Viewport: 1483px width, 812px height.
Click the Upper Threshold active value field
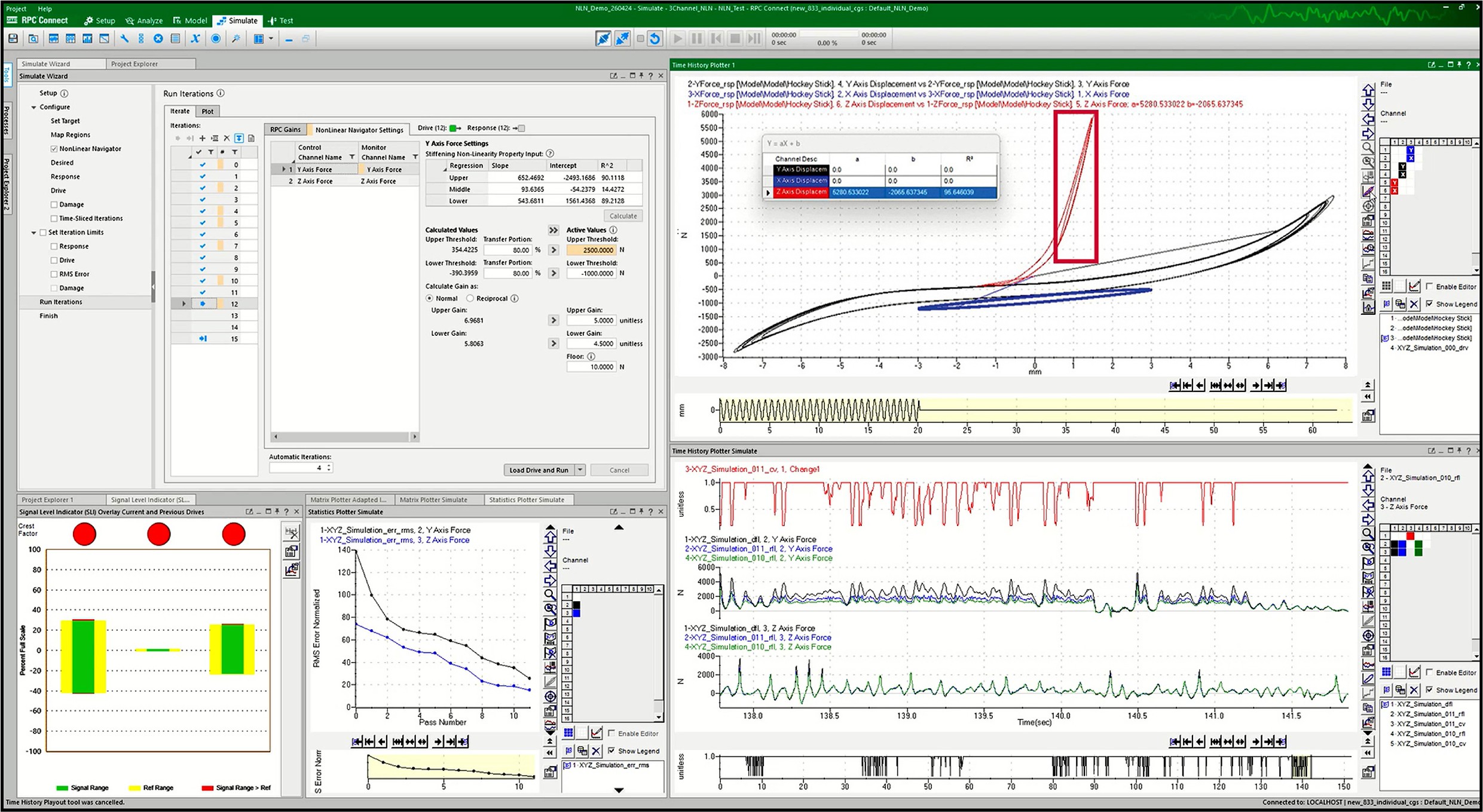pyautogui.click(x=591, y=250)
